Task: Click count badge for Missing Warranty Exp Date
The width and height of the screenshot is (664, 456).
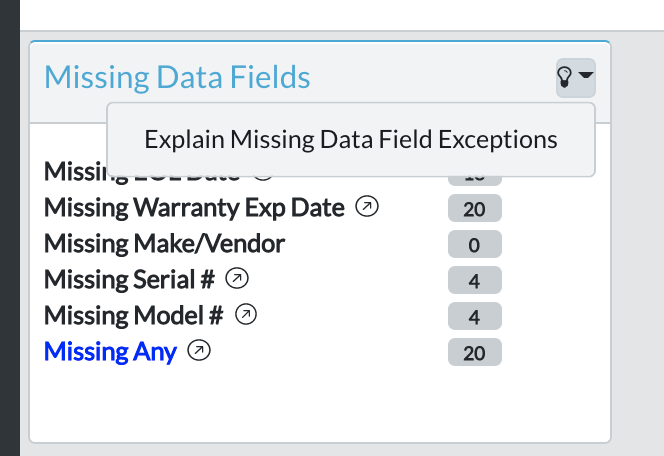Action: tap(474, 209)
